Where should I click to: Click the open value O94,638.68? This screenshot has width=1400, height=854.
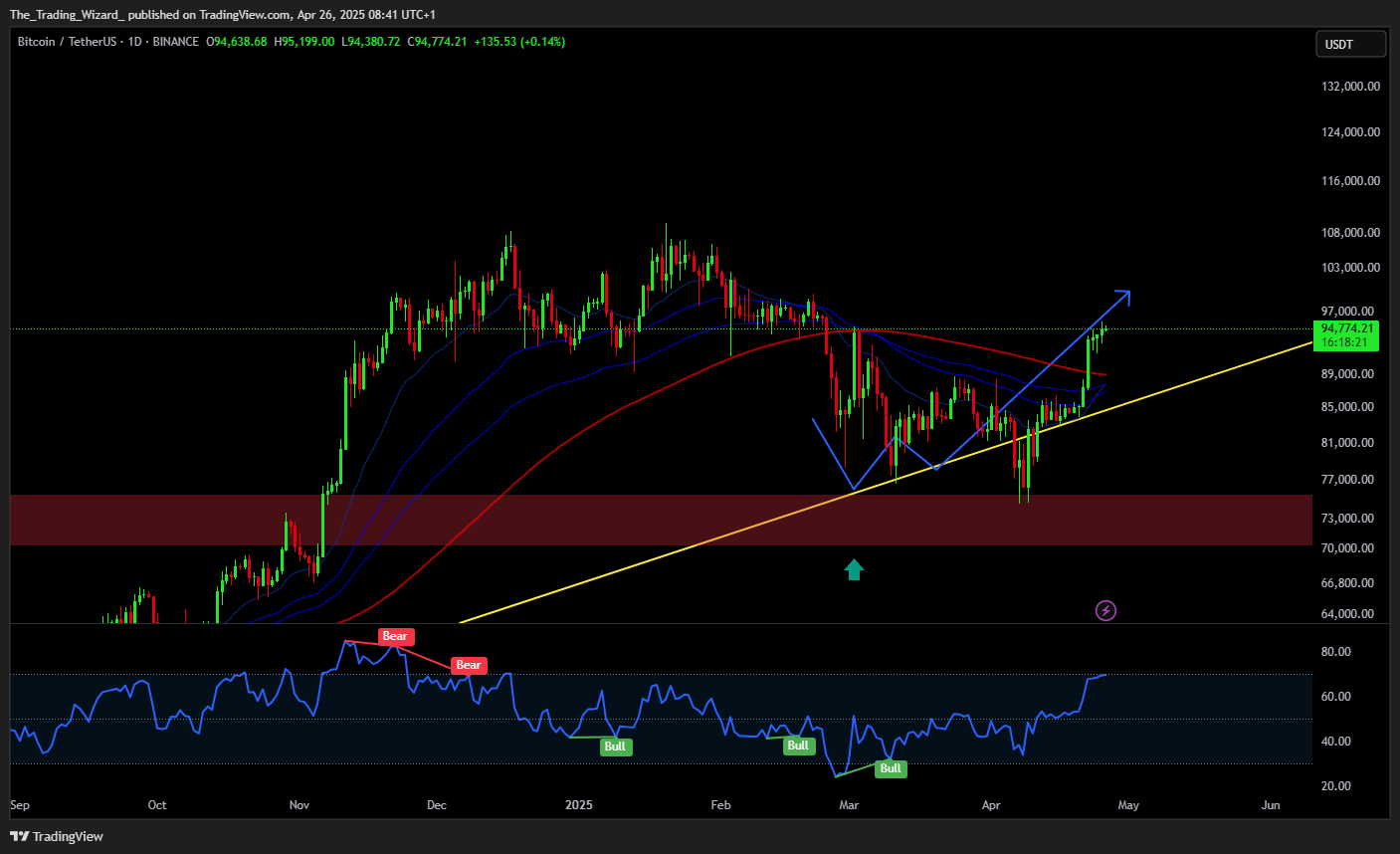(x=236, y=42)
